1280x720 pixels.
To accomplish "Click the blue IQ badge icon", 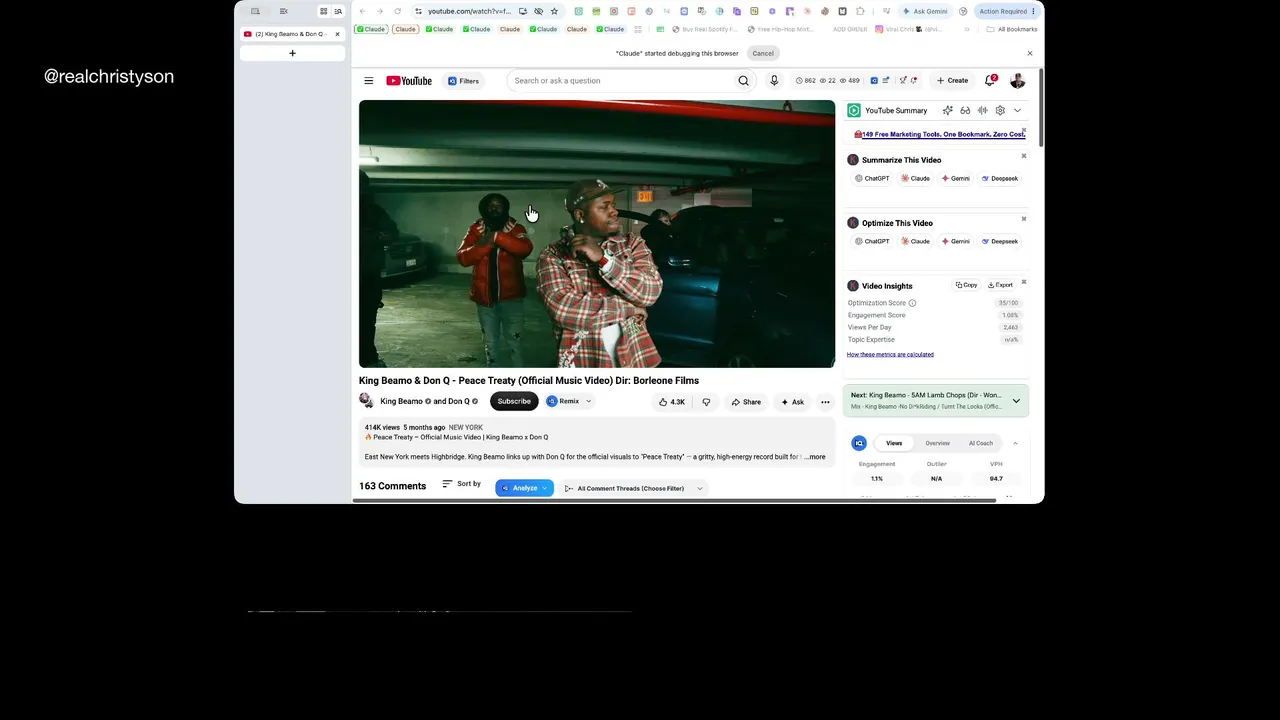I will 859,443.
